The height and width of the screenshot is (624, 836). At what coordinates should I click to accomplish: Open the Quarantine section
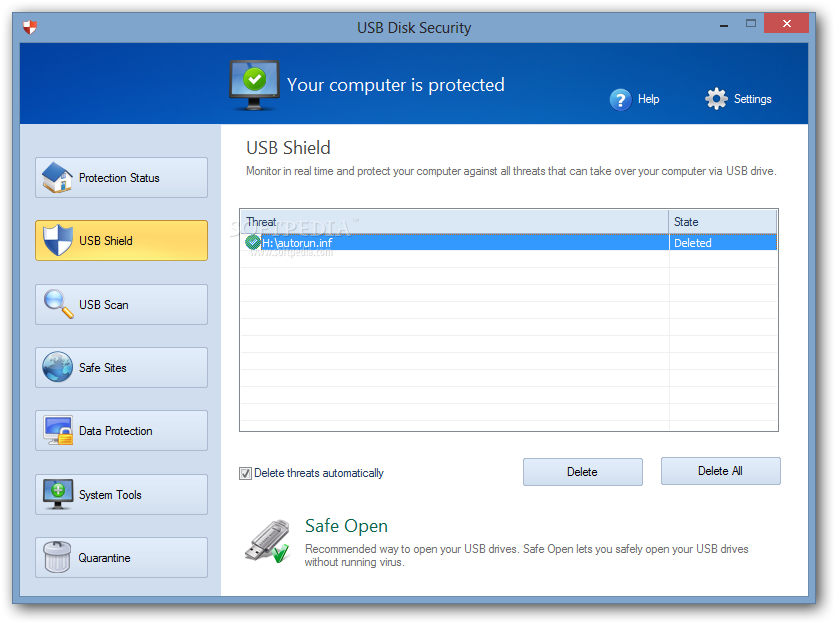pos(120,557)
